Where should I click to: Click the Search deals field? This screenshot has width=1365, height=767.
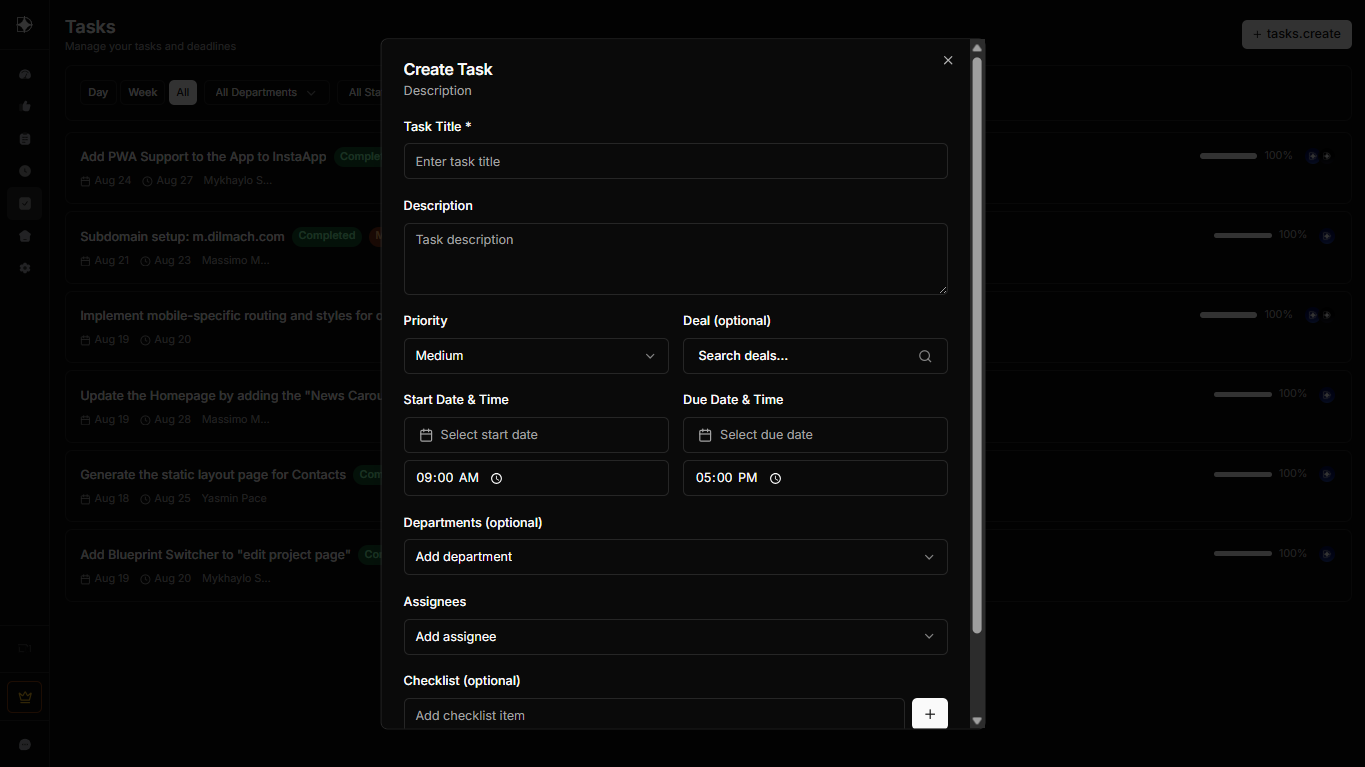pos(815,356)
